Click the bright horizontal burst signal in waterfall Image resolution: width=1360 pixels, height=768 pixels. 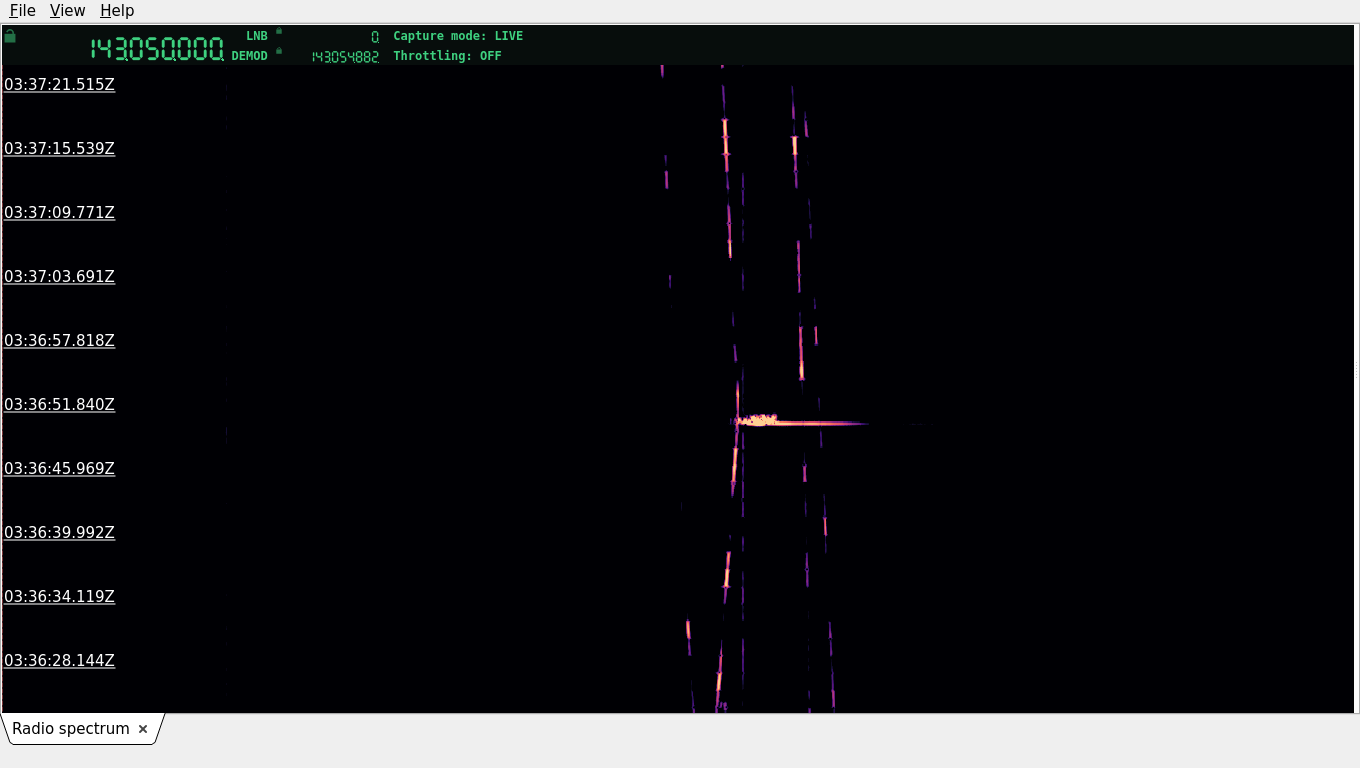point(800,422)
